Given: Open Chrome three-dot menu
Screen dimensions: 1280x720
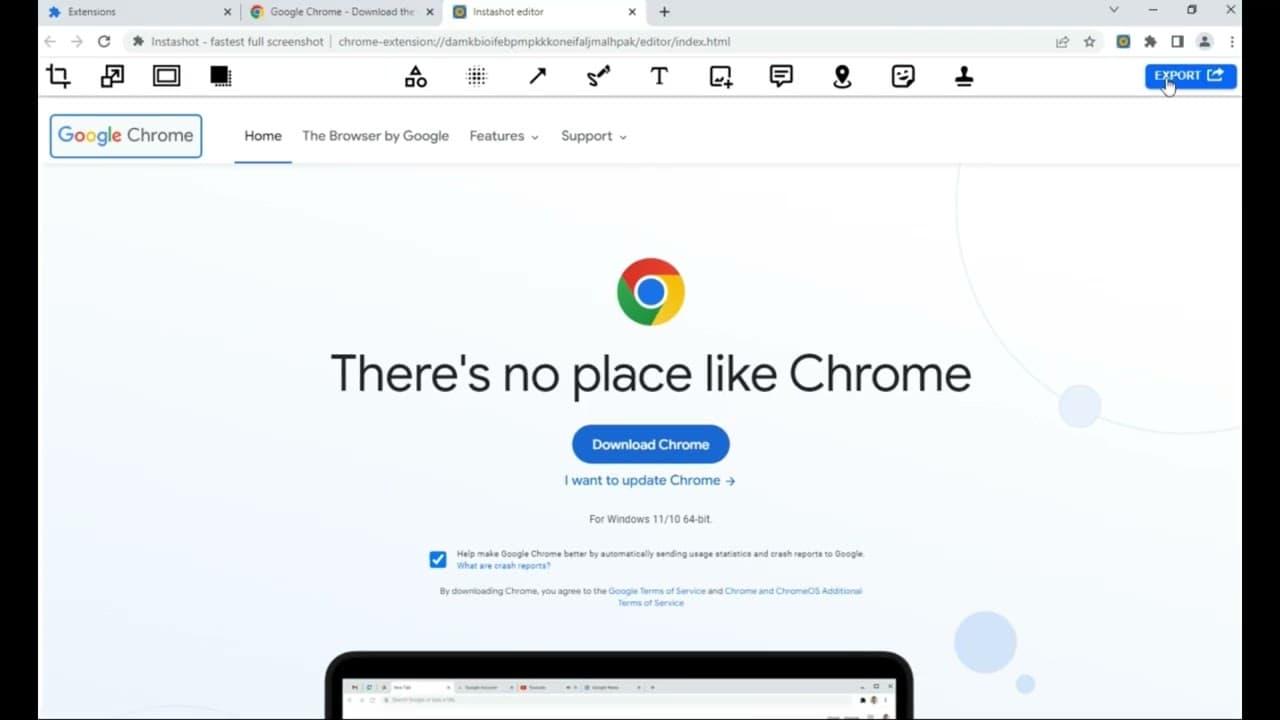Looking at the screenshot, I should [1232, 42].
